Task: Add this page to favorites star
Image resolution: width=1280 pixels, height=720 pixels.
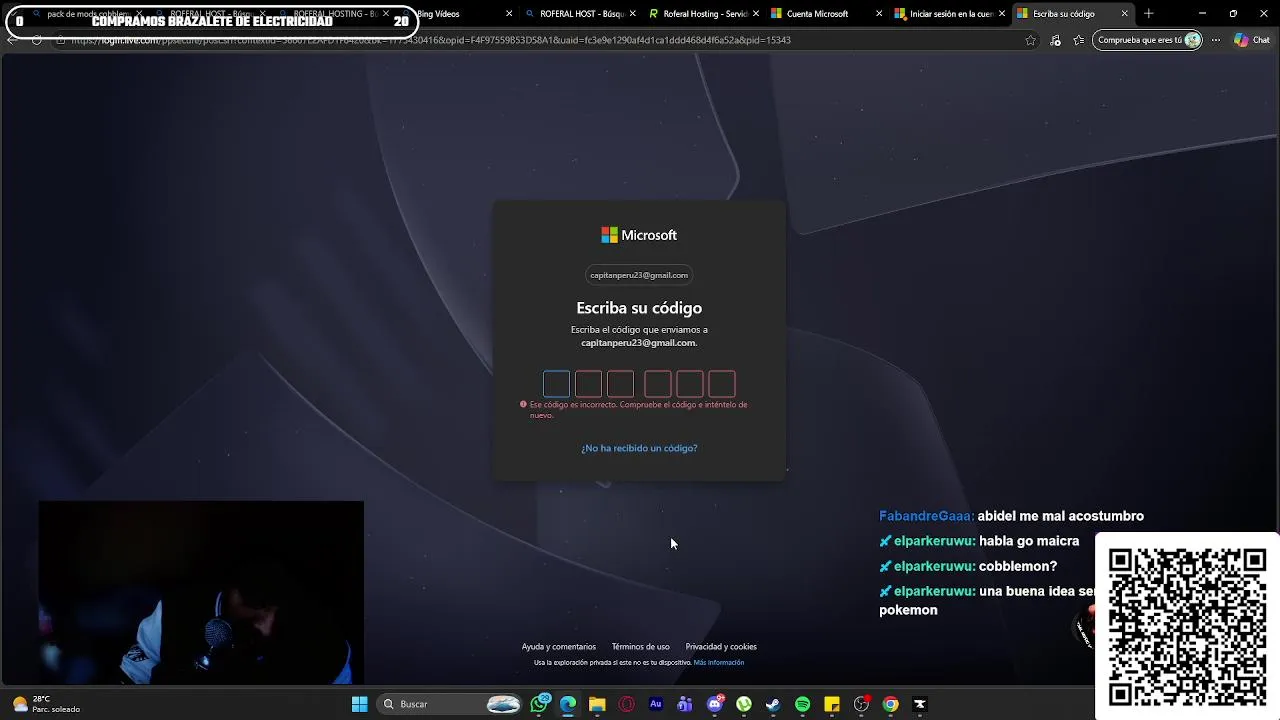Action: 1031,40
